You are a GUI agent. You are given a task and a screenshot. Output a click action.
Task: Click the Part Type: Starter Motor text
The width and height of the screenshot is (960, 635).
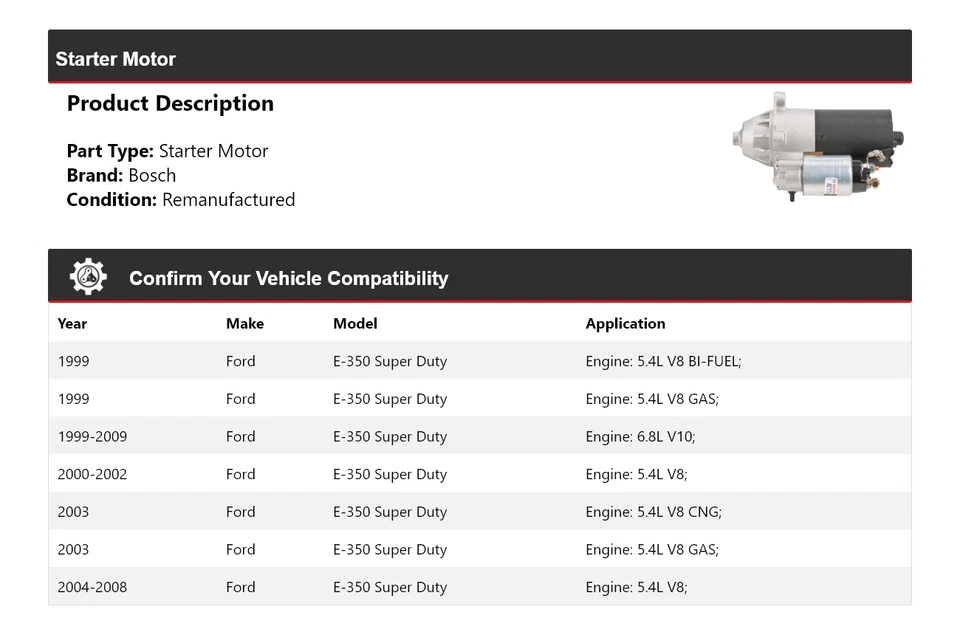click(167, 151)
